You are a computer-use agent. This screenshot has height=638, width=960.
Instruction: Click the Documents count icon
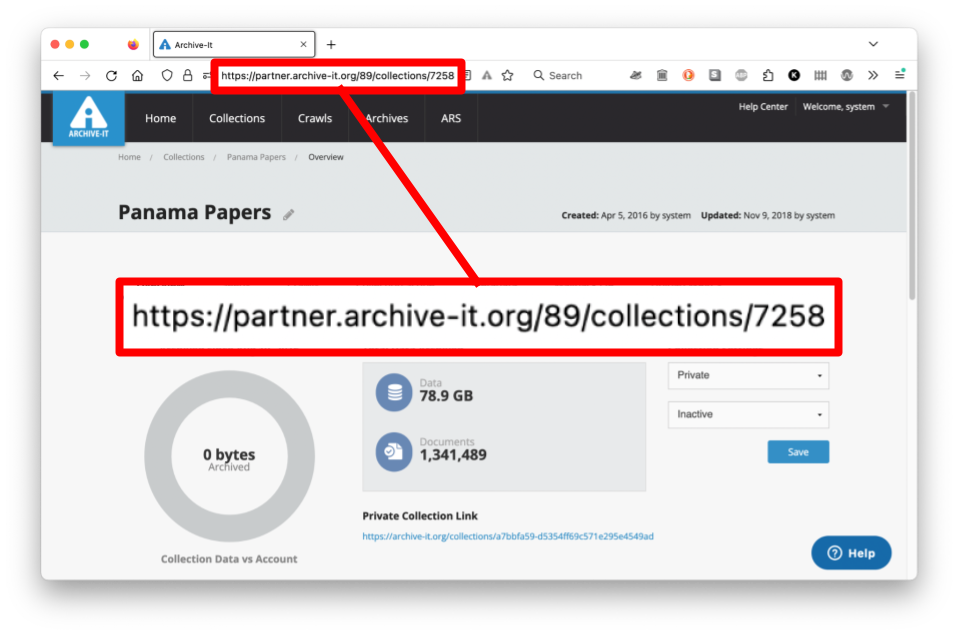pyautogui.click(x=393, y=452)
